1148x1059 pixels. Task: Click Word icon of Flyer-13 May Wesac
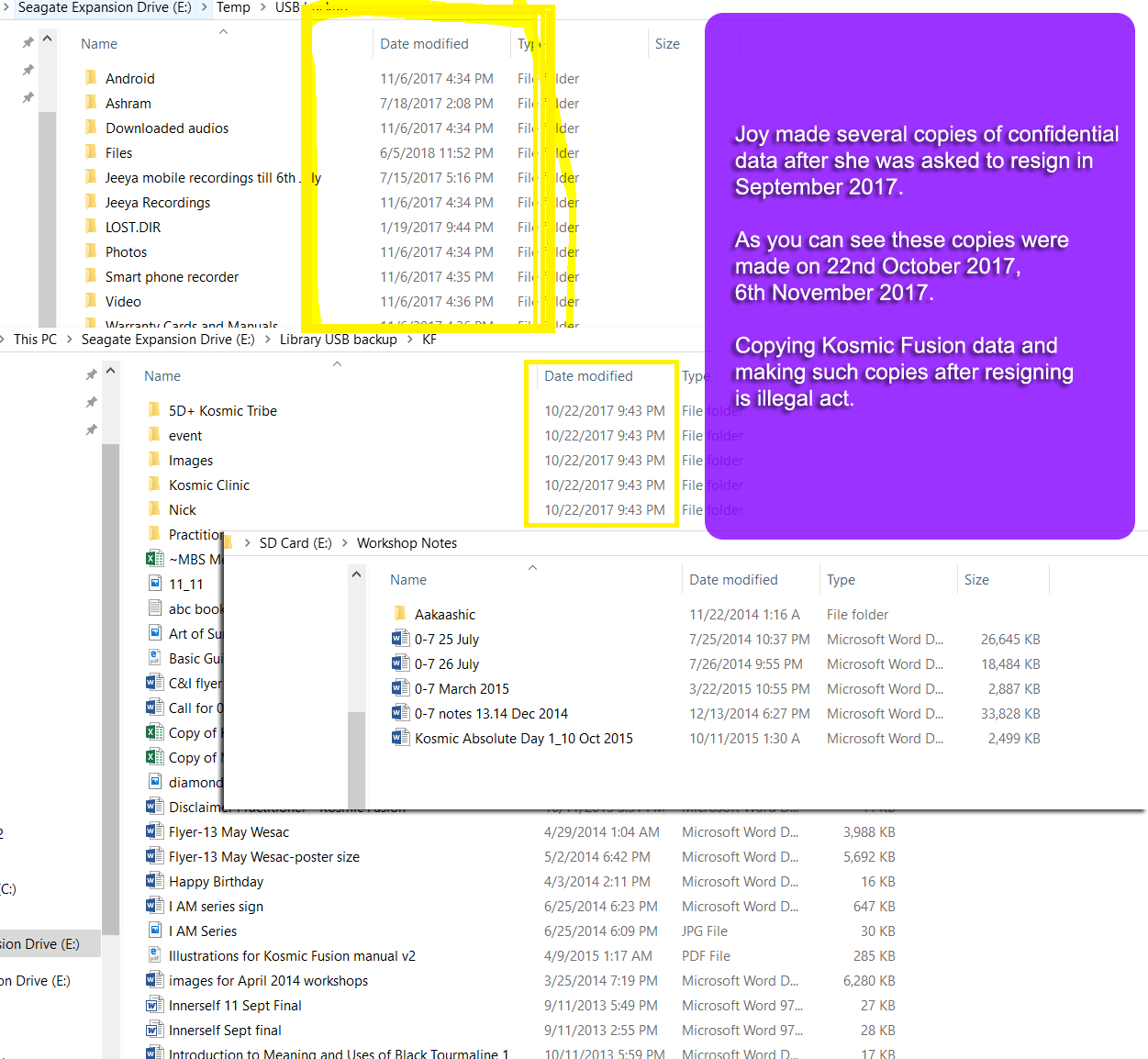[154, 831]
